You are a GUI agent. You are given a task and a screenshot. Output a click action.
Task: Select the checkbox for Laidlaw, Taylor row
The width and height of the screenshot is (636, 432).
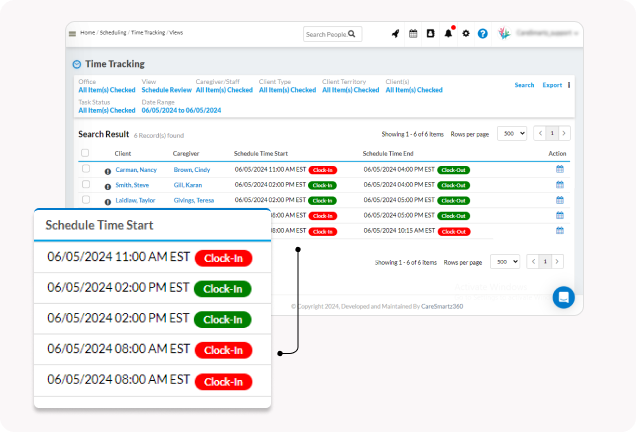pyautogui.click(x=85, y=200)
